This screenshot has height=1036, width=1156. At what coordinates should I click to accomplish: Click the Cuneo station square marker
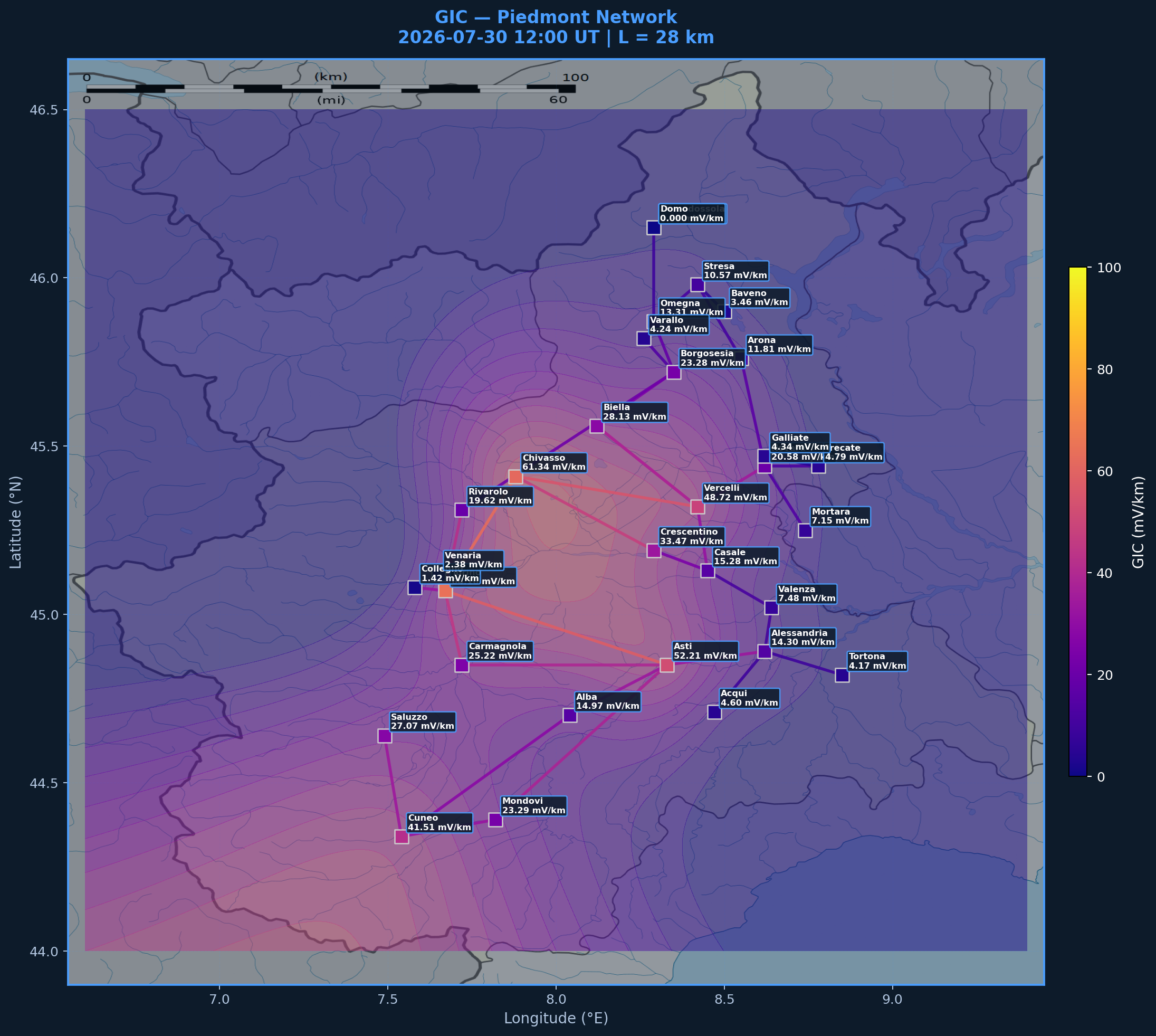402,837
